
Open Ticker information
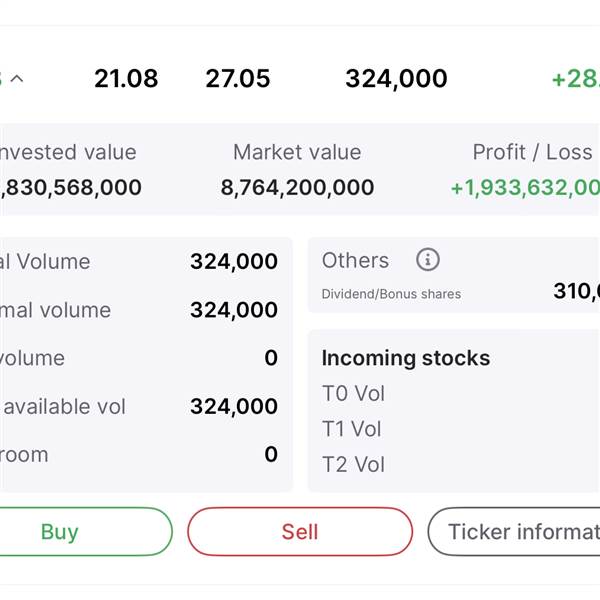(x=516, y=531)
